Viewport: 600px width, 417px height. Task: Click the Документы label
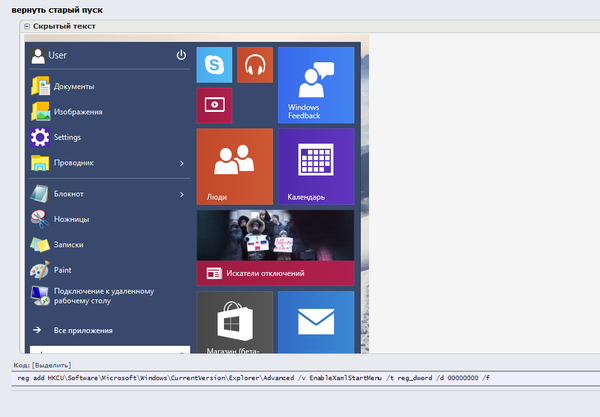coord(74,86)
